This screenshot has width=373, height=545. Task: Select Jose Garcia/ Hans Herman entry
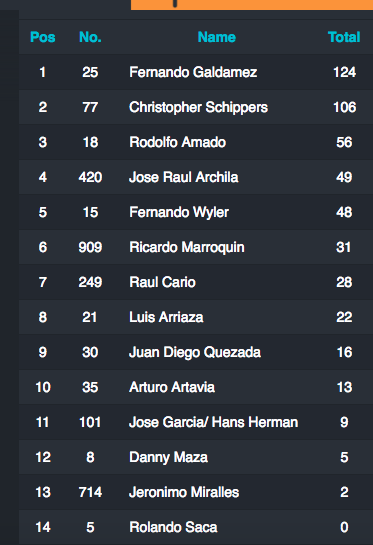pyautogui.click(x=213, y=422)
